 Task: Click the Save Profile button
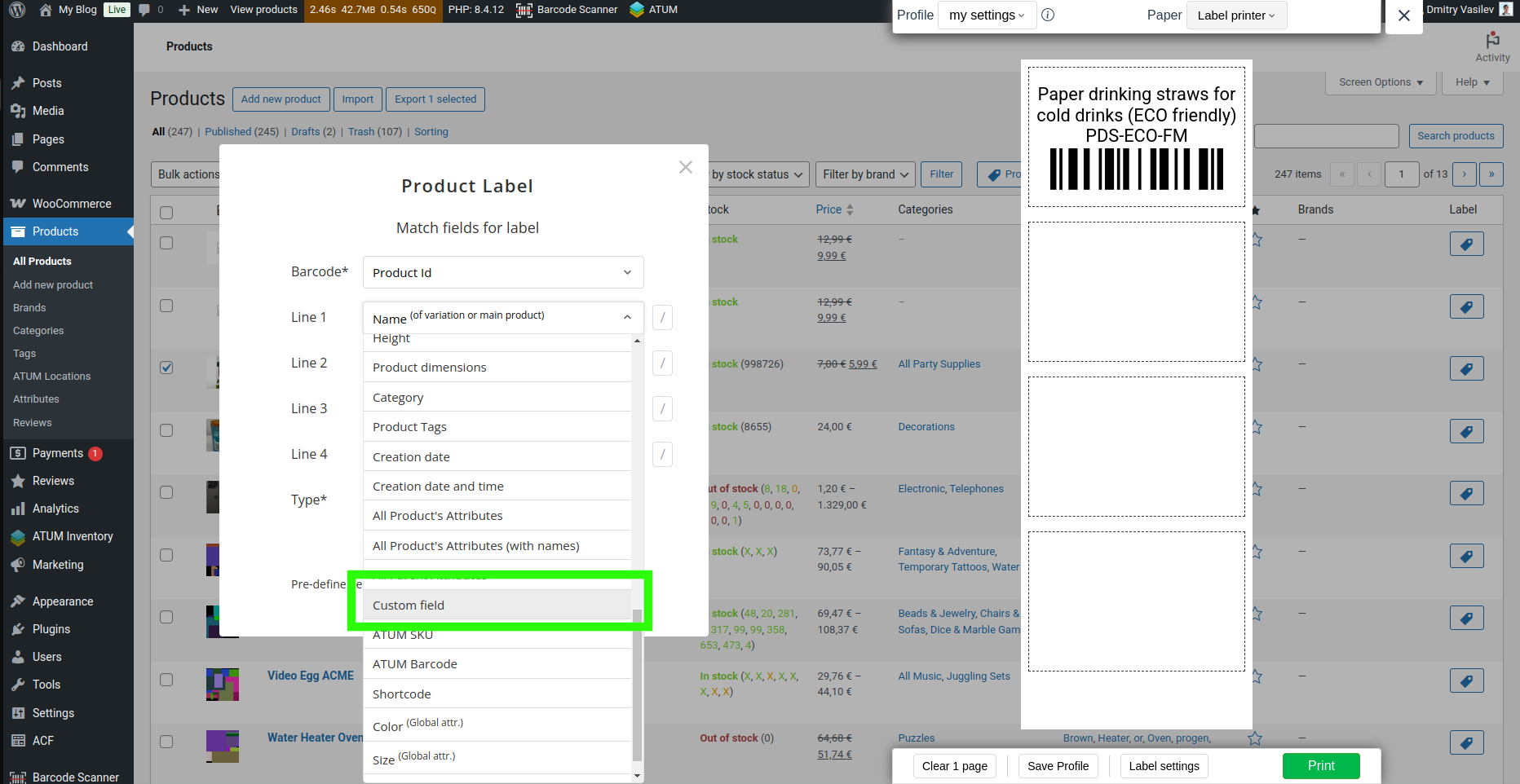click(1058, 766)
